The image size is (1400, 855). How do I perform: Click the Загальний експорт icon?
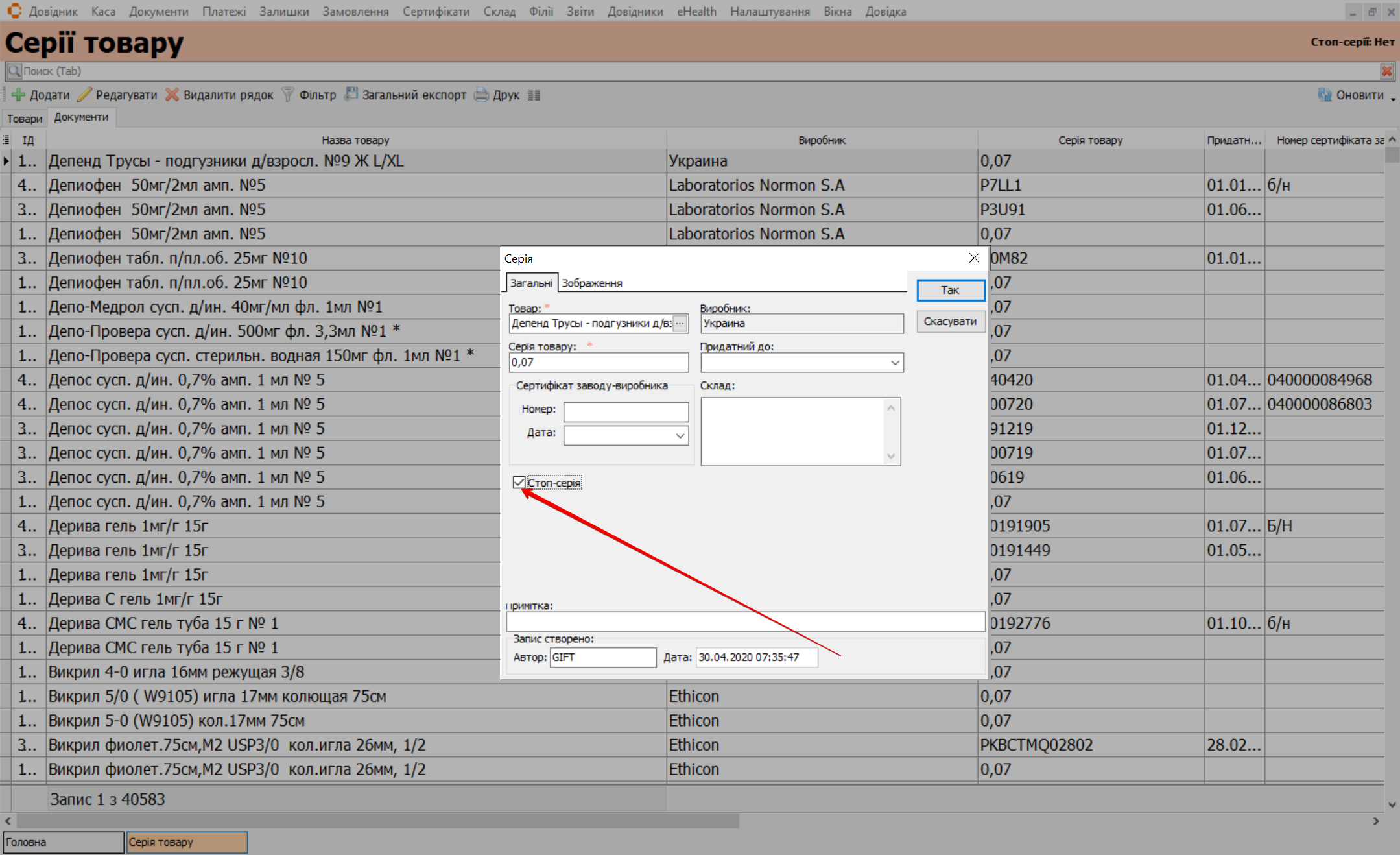pyautogui.click(x=351, y=95)
